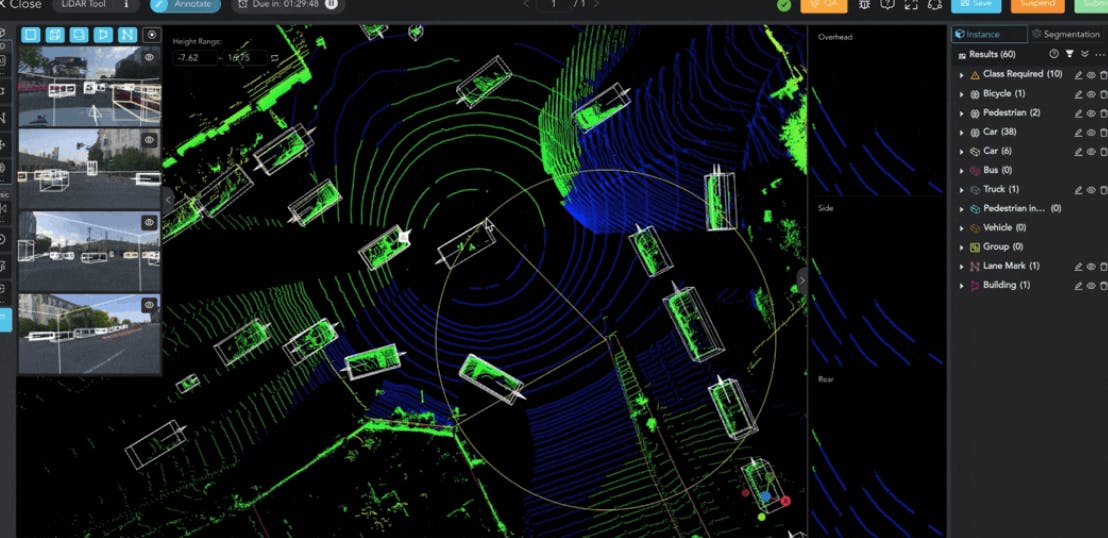1108x538 pixels.
Task: Toggle fullscreen mode icon
Action: click(911, 4)
